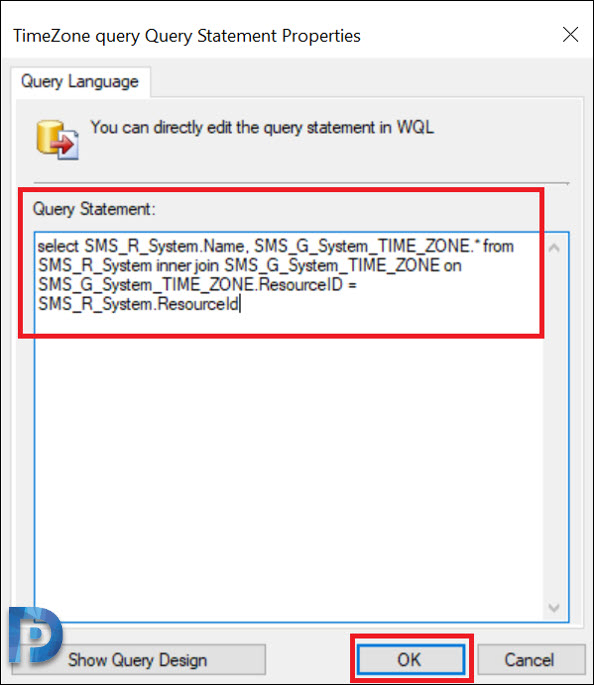
Task: Click the Cancel button
Action: click(x=530, y=659)
